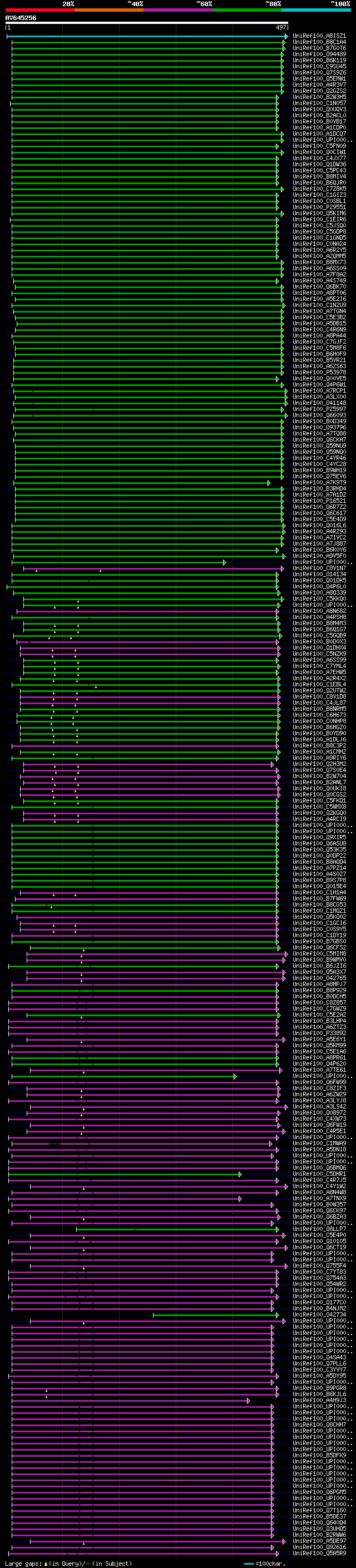Viewport: 356px width, 1568px height.
Task: Click label UniRef100_P29551
Action: [x=319, y=207]
